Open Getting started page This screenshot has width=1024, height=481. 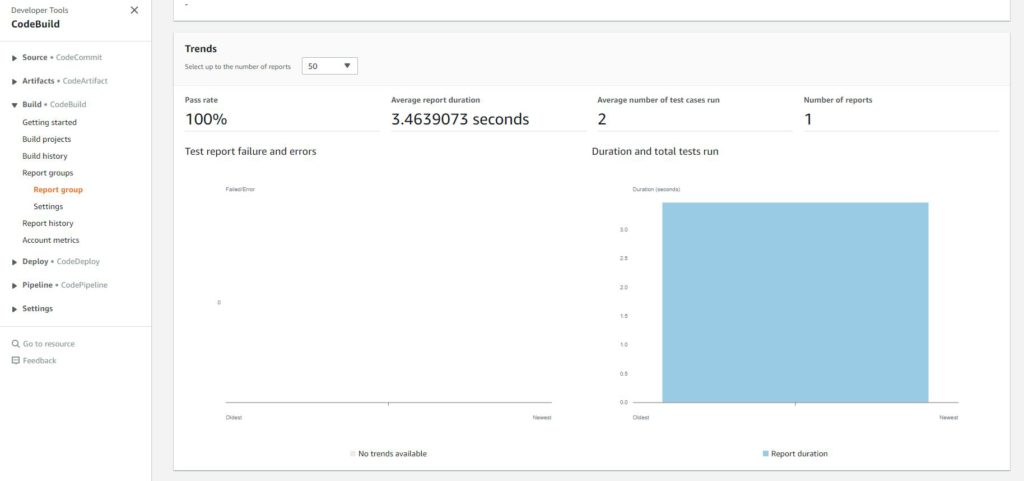[50, 122]
